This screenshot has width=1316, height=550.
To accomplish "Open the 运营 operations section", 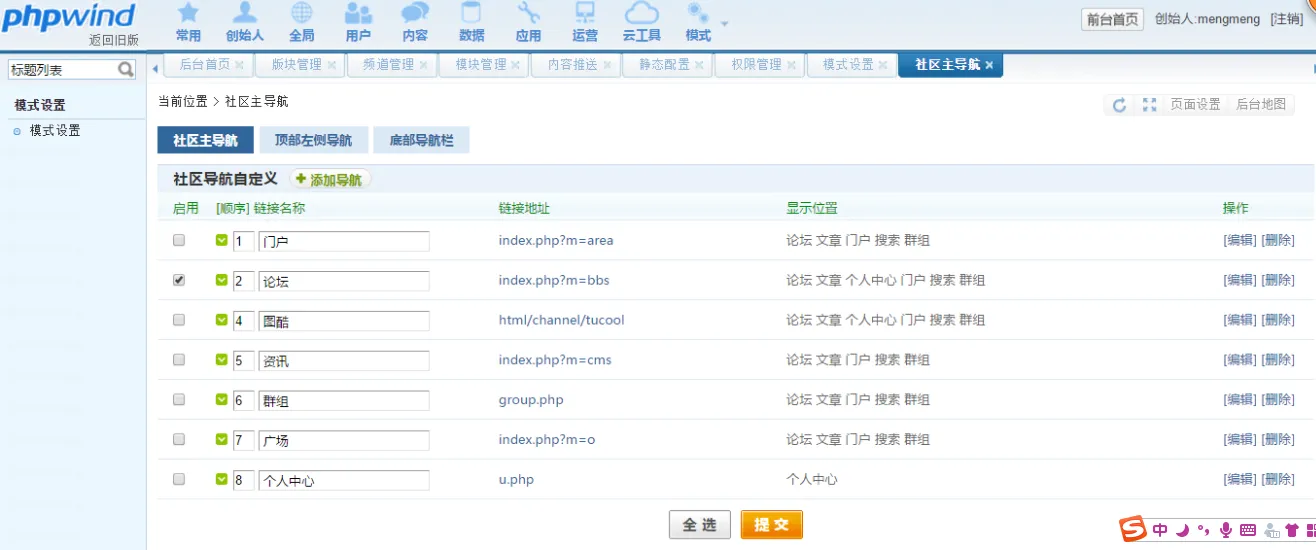I will 585,23.
